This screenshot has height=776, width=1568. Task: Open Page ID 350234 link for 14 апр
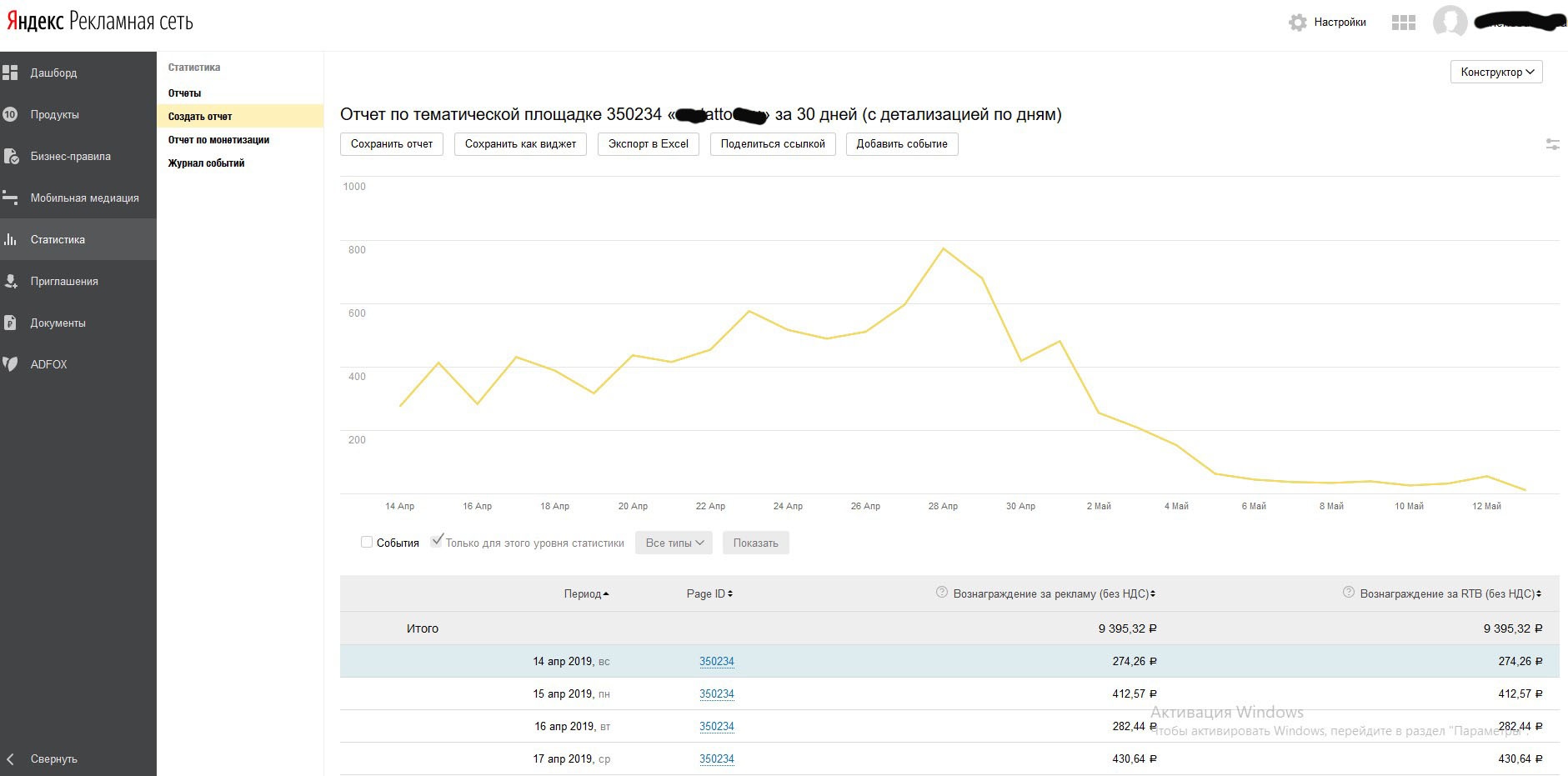coord(716,662)
